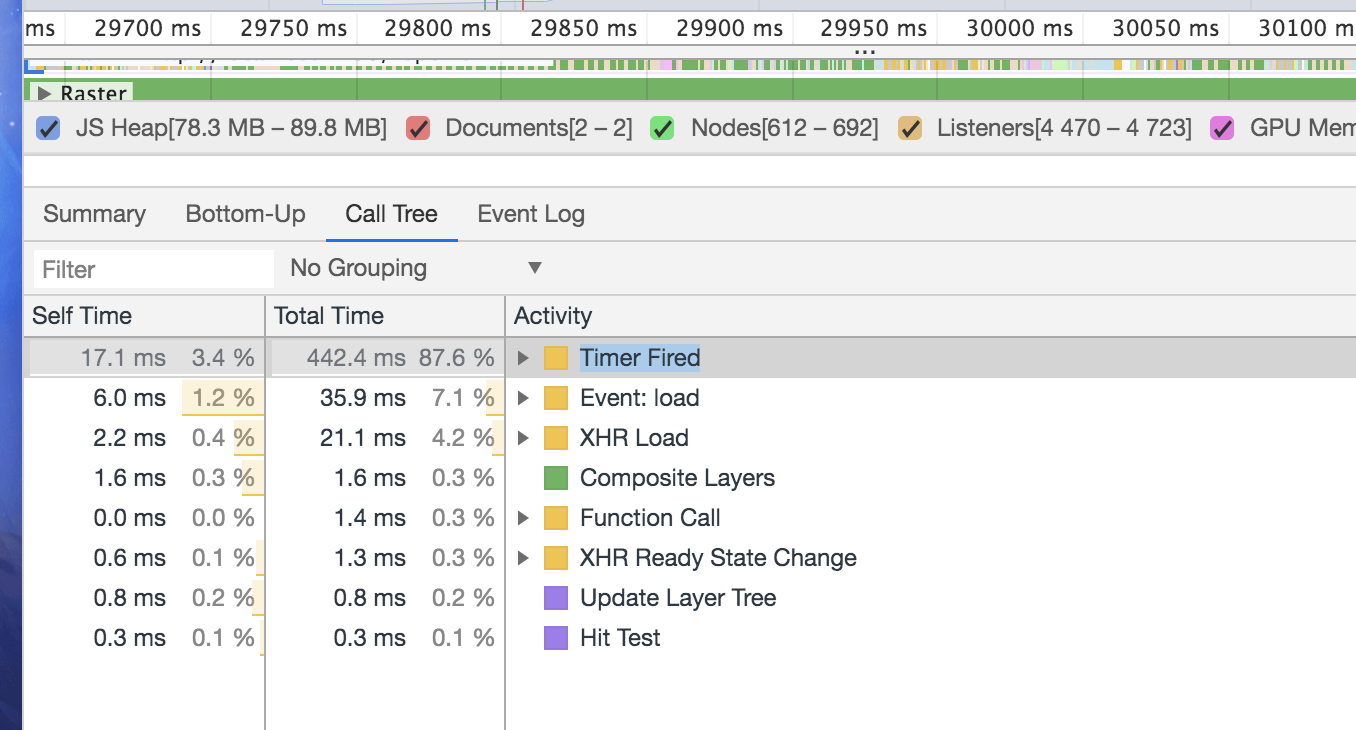
Task: Uncheck the Documents counter checkbox
Action: 418,128
